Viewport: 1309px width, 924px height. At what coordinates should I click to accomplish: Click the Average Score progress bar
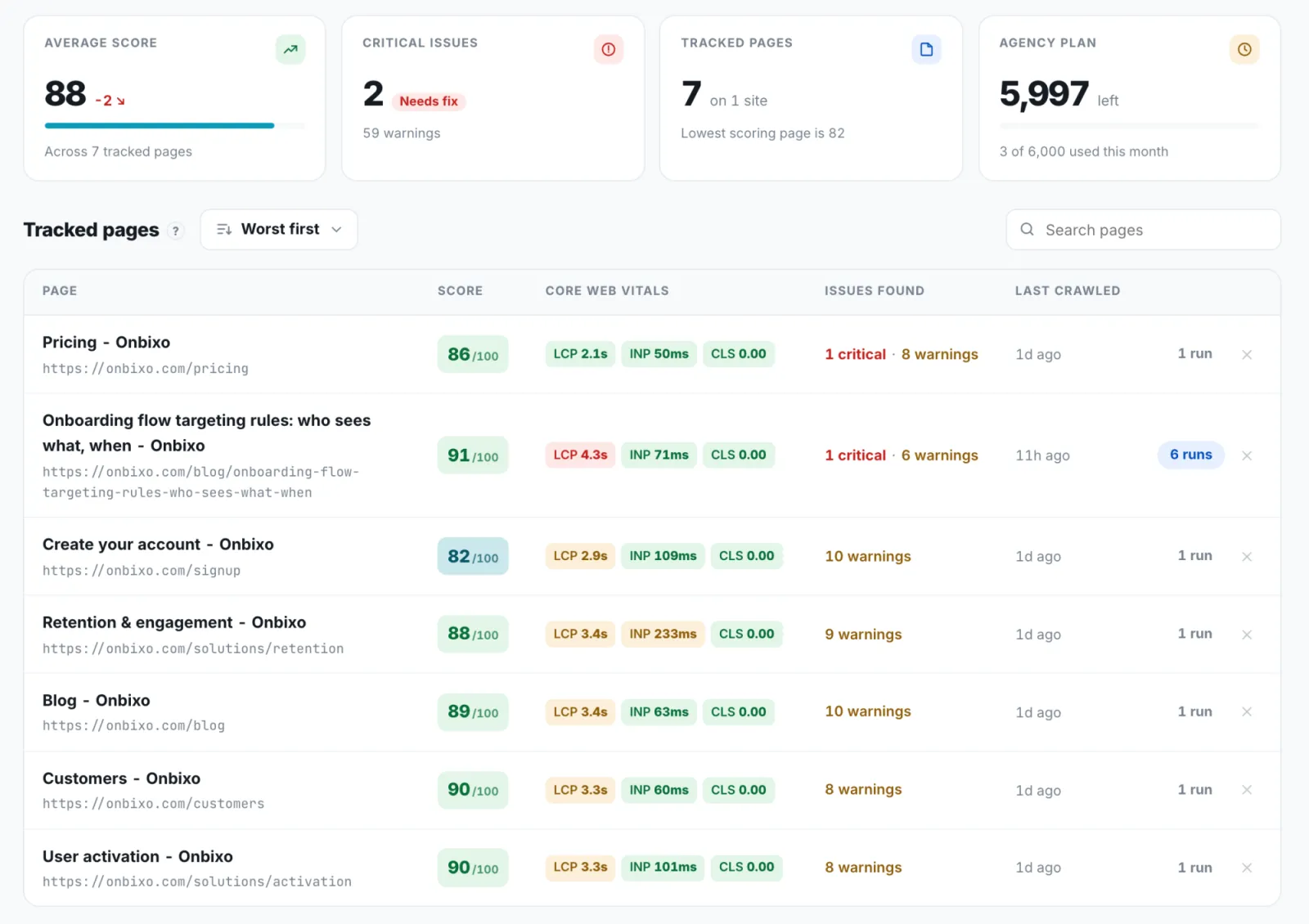[175, 126]
